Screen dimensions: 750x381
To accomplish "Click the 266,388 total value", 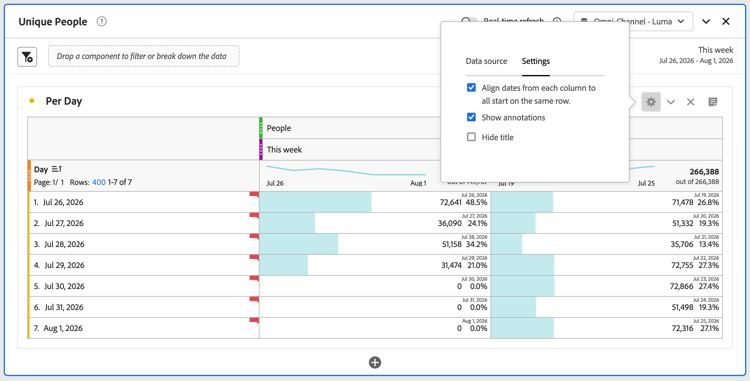I will 704,172.
